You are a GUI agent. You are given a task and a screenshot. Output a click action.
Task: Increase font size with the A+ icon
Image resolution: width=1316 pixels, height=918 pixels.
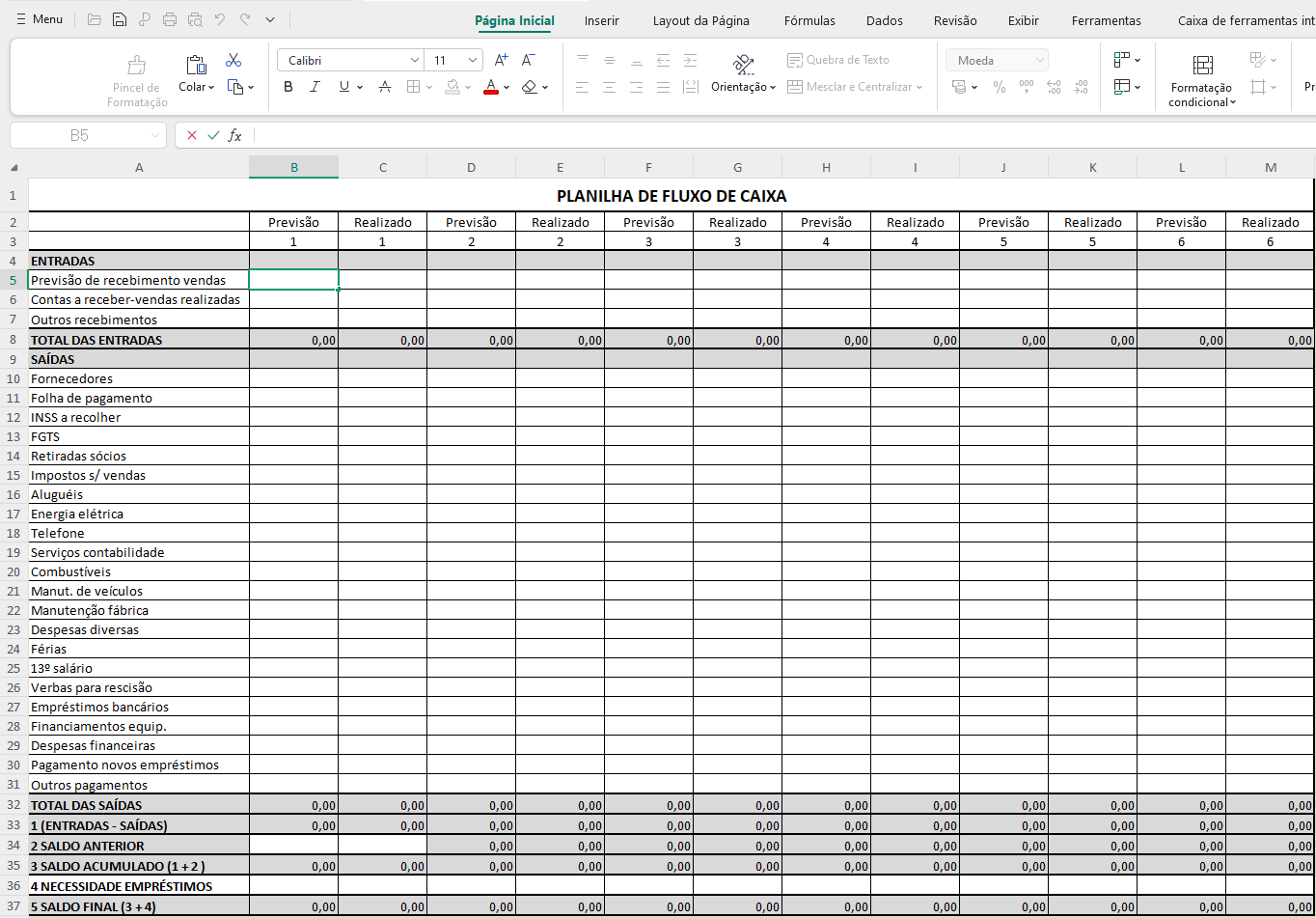pyautogui.click(x=501, y=59)
